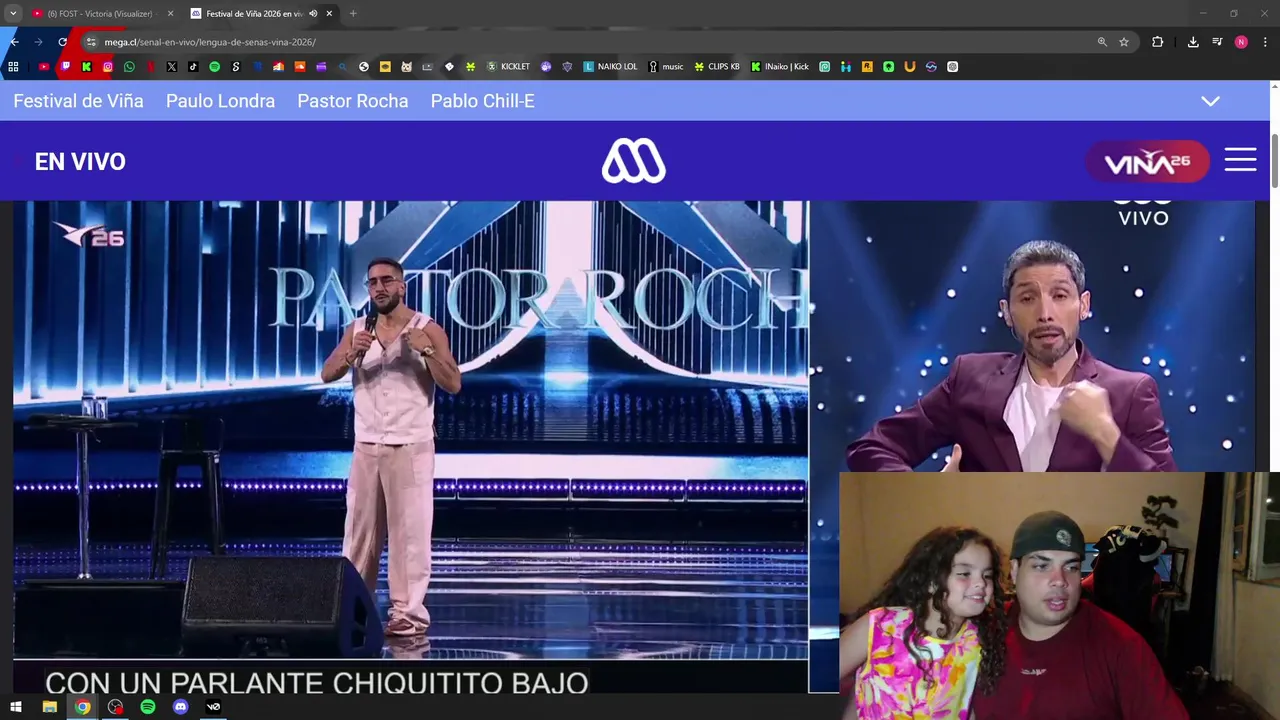This screenshot has height=720, width=1280.
Task: Open the CLIPS KB bookmark
Action: point(717,67)
